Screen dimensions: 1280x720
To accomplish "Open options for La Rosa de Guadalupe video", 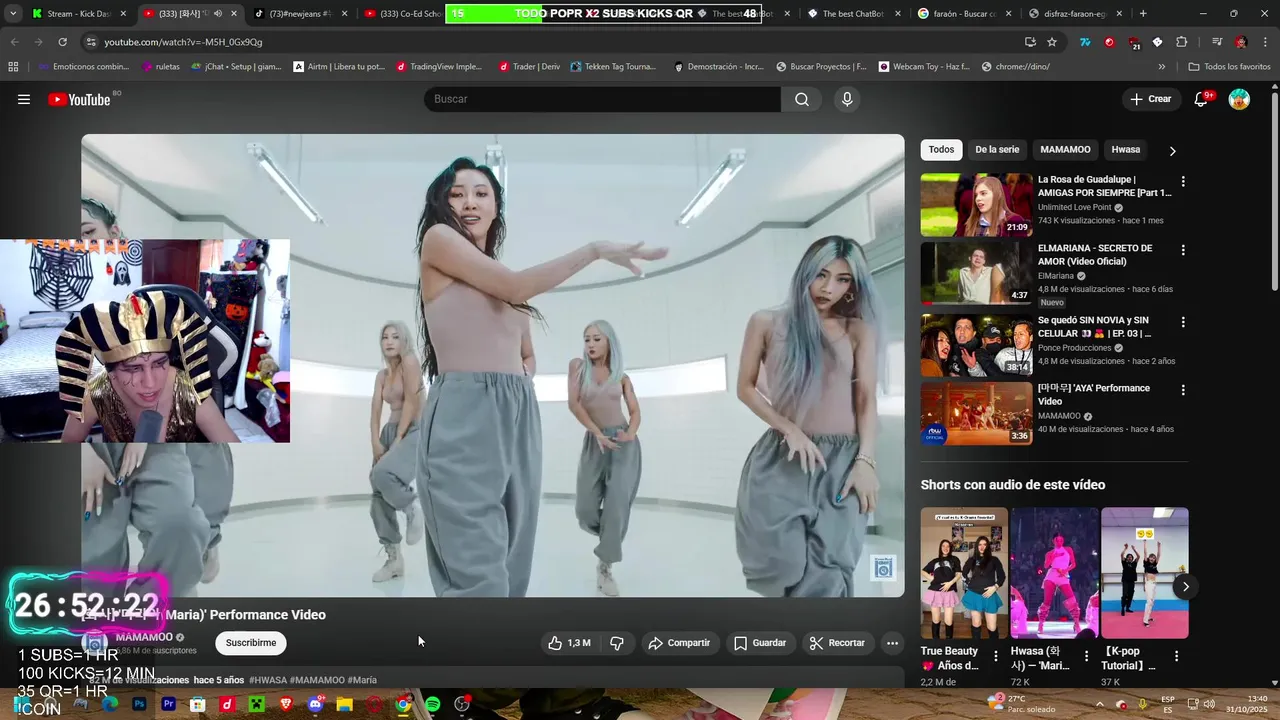I will point(1183,182).
